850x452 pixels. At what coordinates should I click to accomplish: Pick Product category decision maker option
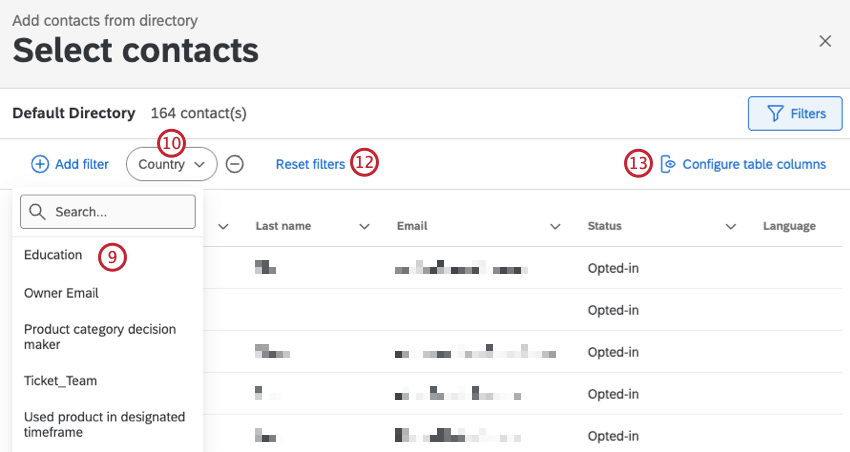[x=99, y=336]
